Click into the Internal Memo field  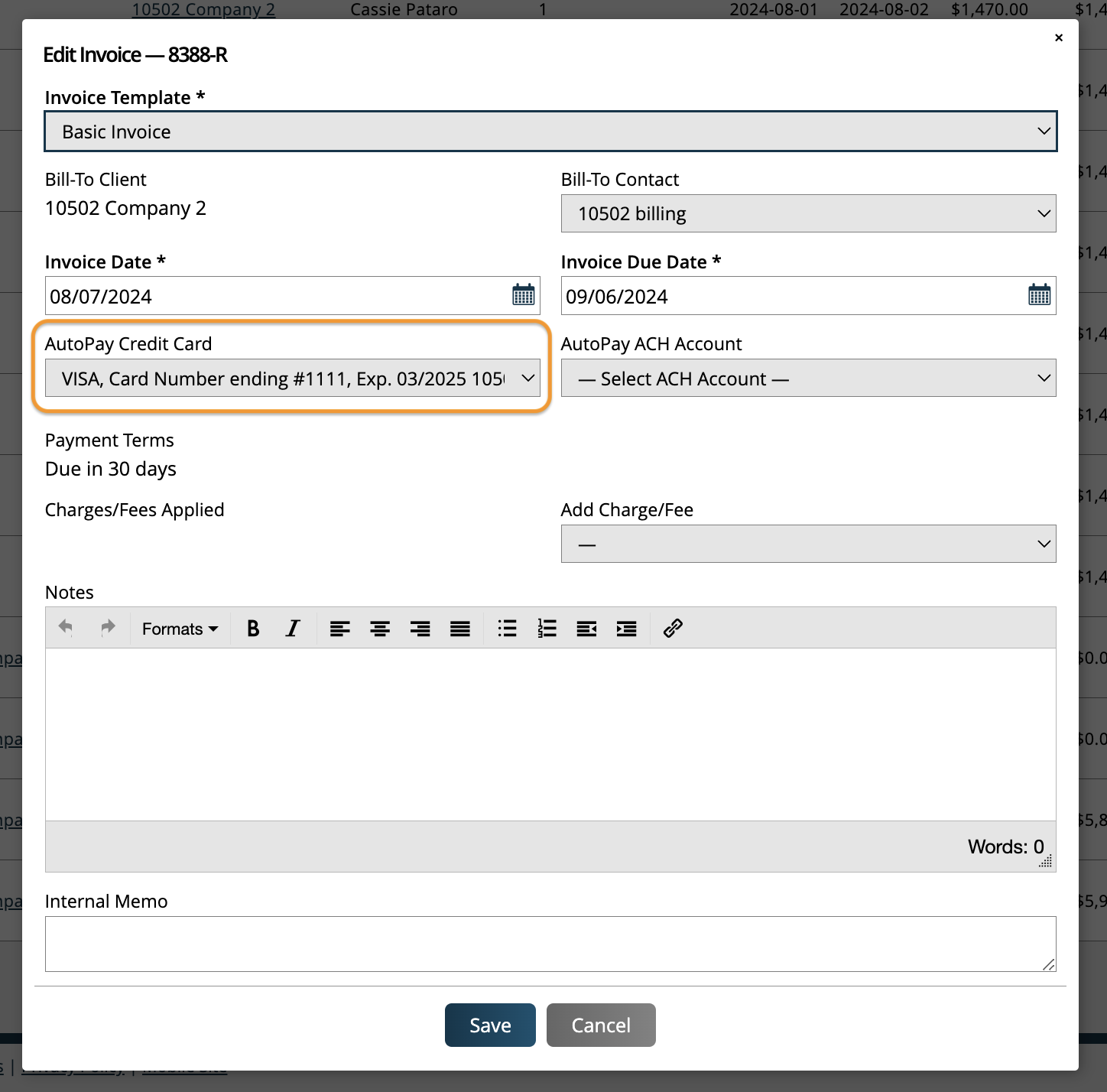(x=549, y=944)
